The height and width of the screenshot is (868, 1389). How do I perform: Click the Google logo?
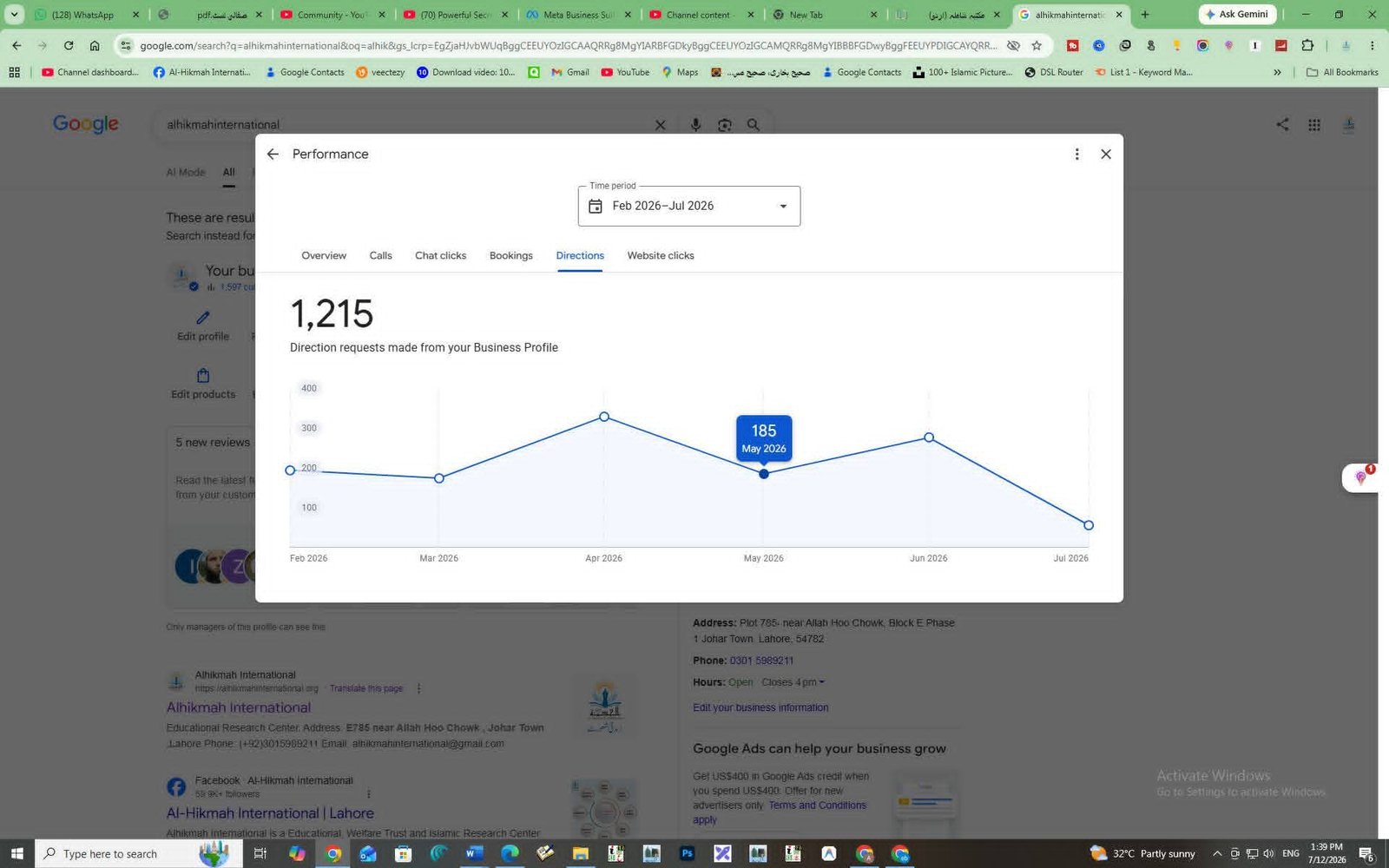tap(86, 124)
